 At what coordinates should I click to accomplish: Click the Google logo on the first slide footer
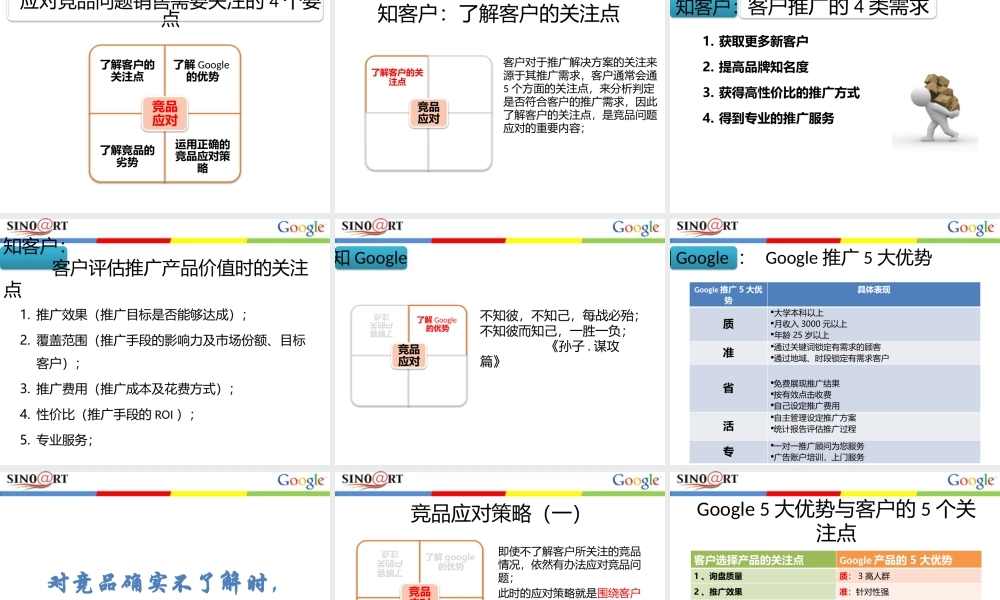pos(300,228)
